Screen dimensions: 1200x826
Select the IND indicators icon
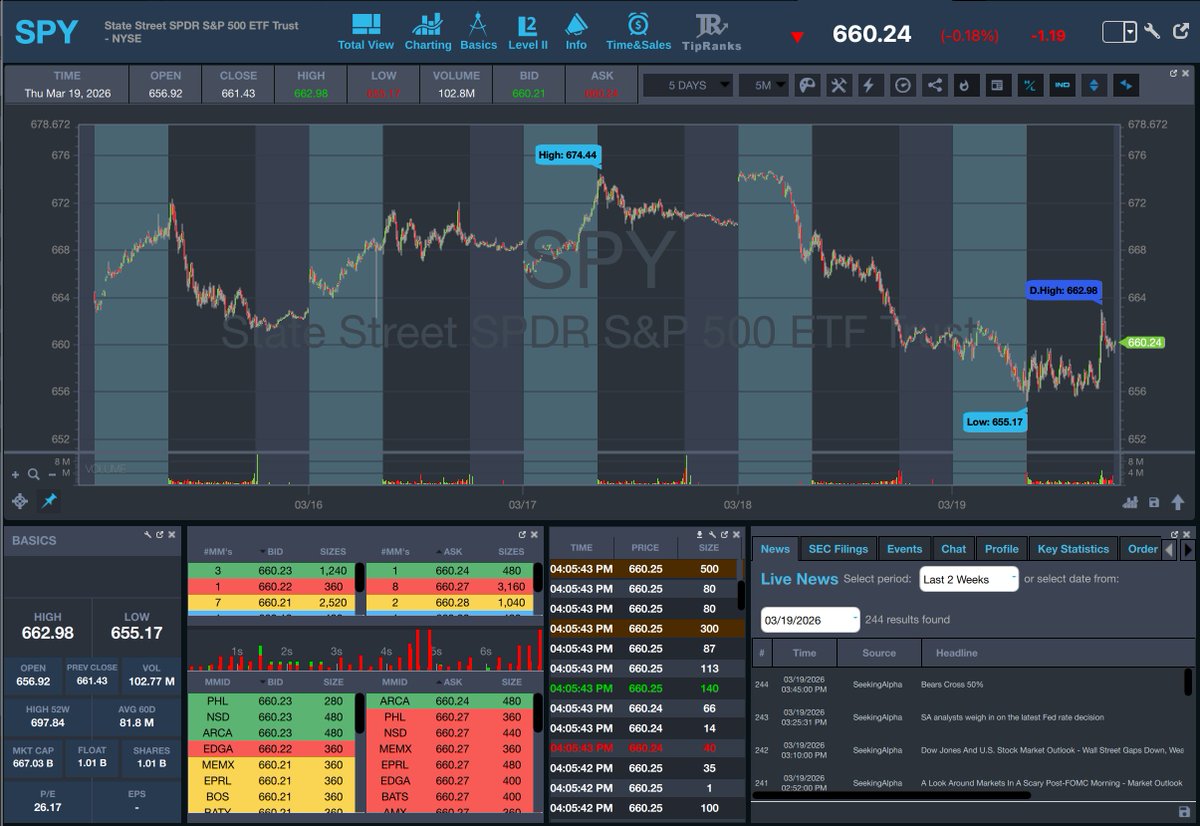pos(1062,85)
